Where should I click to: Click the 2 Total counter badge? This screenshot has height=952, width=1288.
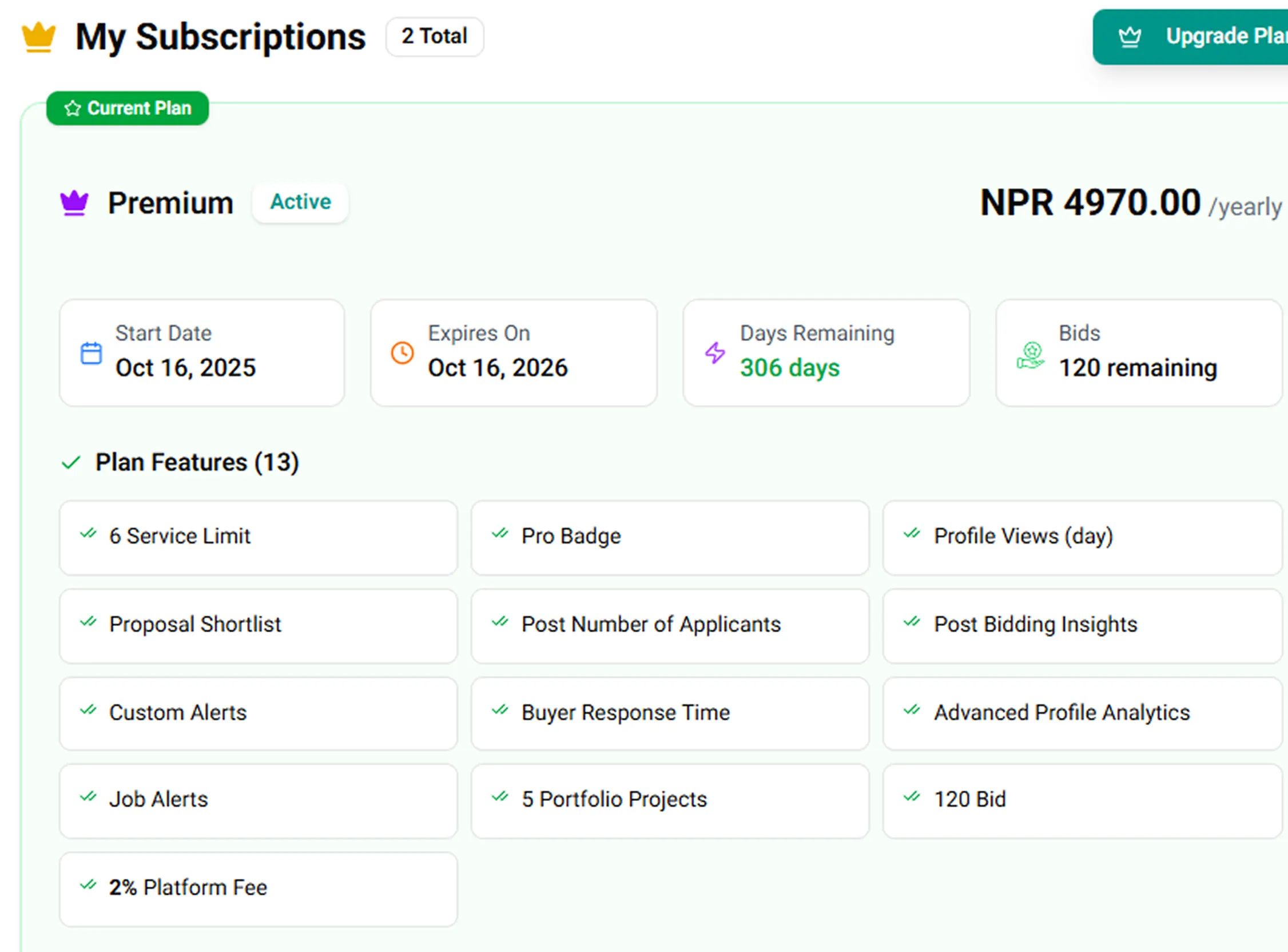click(435, 36)
